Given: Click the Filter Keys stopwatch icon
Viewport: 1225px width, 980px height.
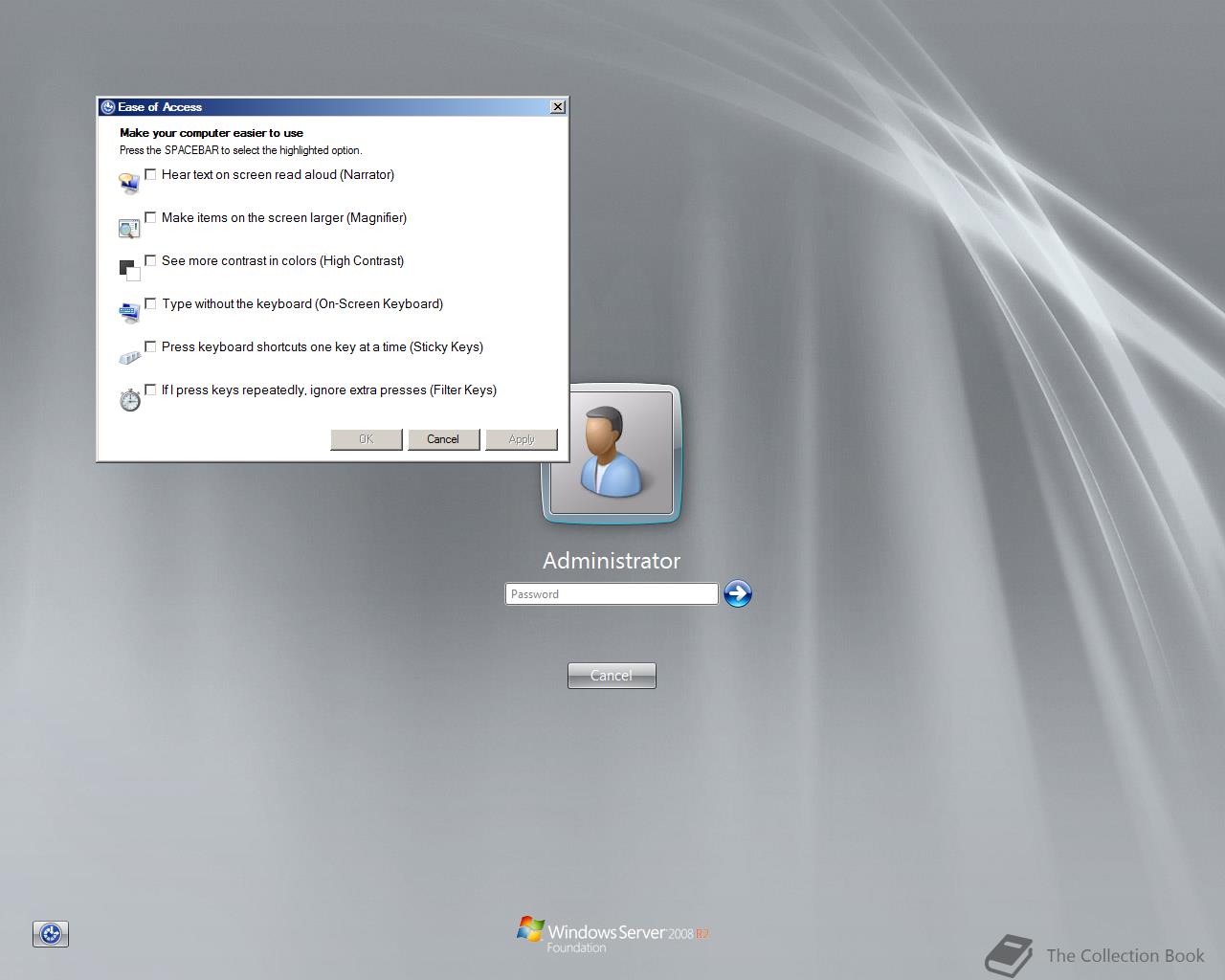Looking at the screenshot, I should pyautogui.click(x=130, y=400).
